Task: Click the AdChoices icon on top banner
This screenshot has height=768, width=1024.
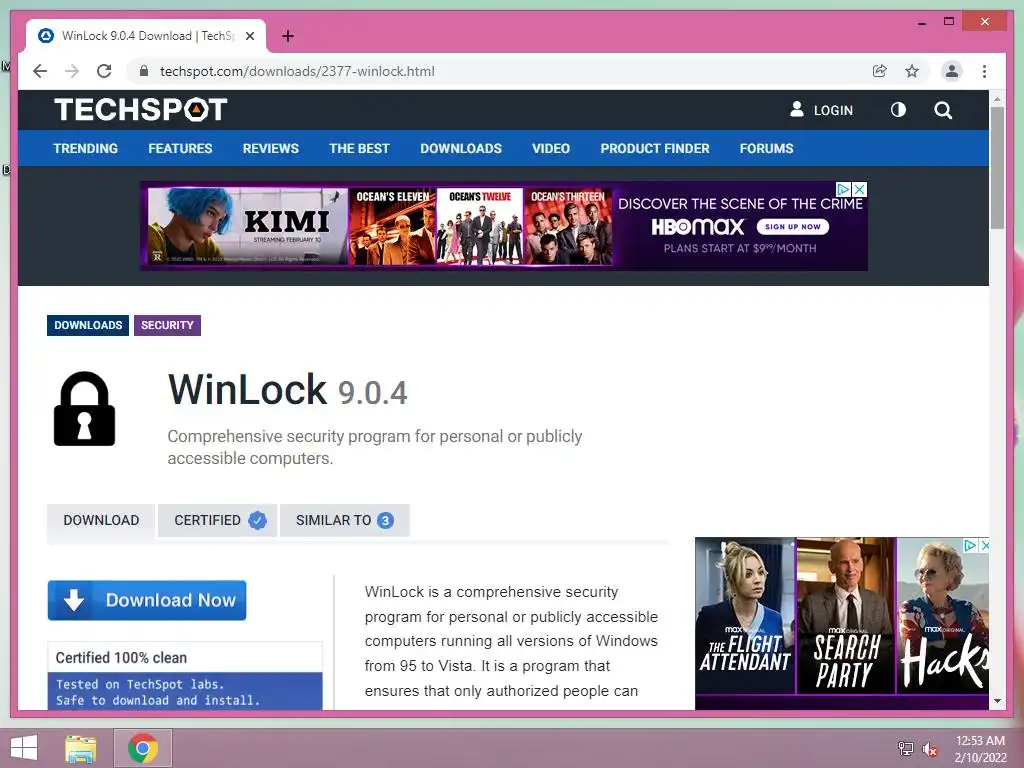Action: point(844,189)
